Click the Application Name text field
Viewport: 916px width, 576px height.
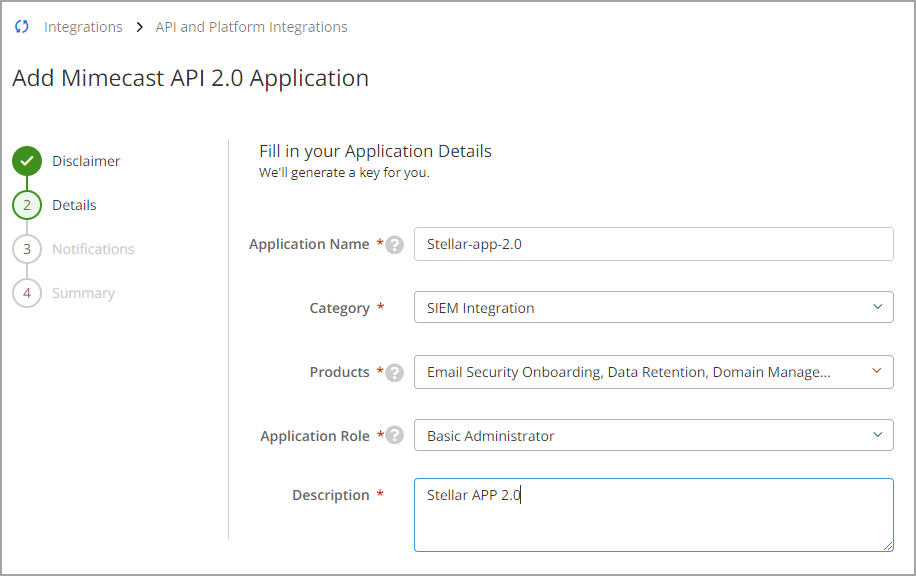(x=653, y=244)
